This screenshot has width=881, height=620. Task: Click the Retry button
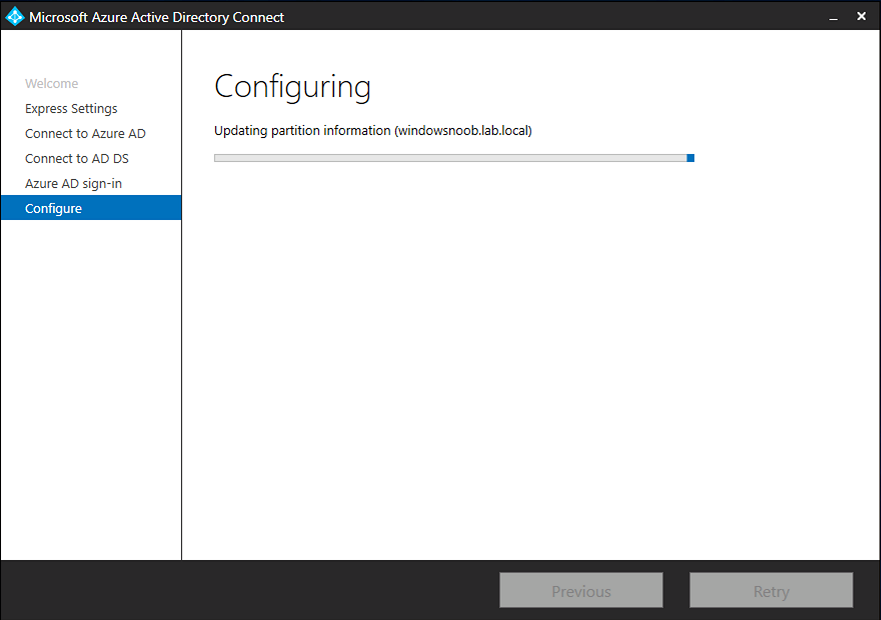click(x=771, y=591)
